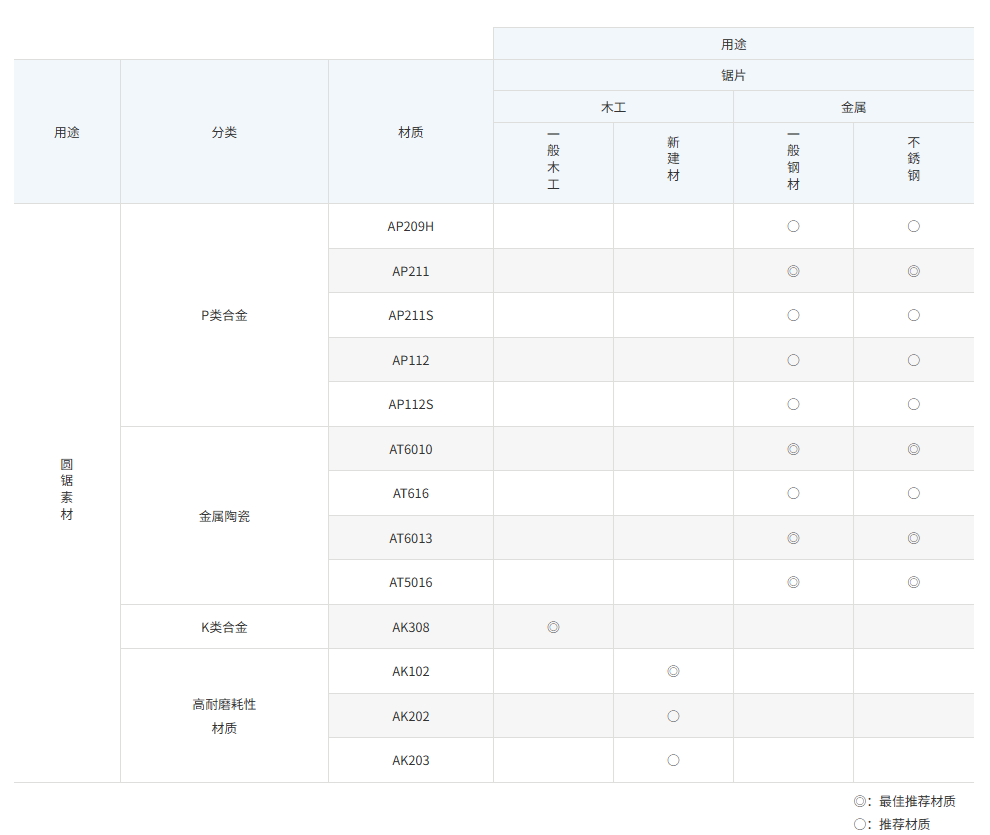The width and height of the screenshot is (990, 835).
Task: Select AT5016 double-circle mark under 一般钢材
Action: 793,582
